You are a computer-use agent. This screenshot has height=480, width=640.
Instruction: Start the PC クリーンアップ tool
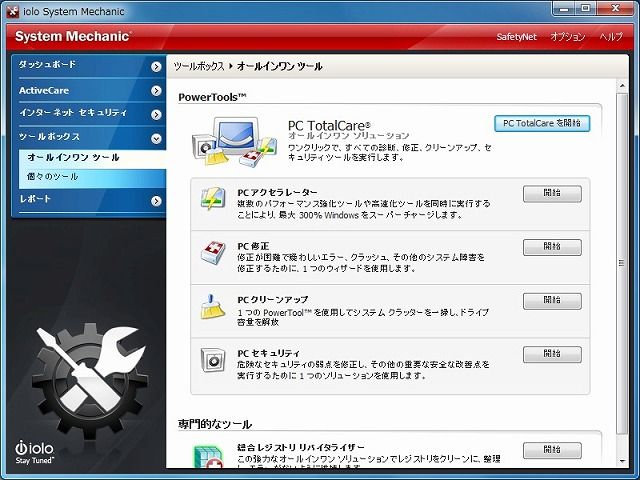552,301
